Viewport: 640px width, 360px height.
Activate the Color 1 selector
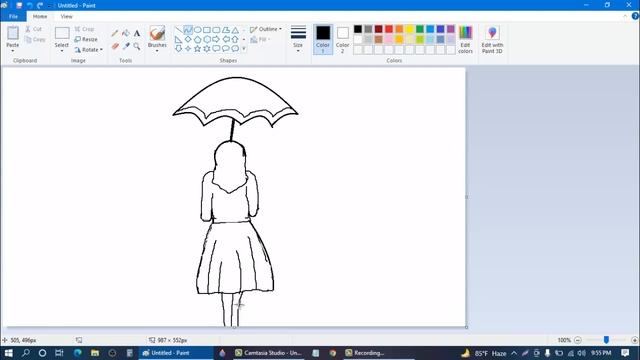coord(323,40)
